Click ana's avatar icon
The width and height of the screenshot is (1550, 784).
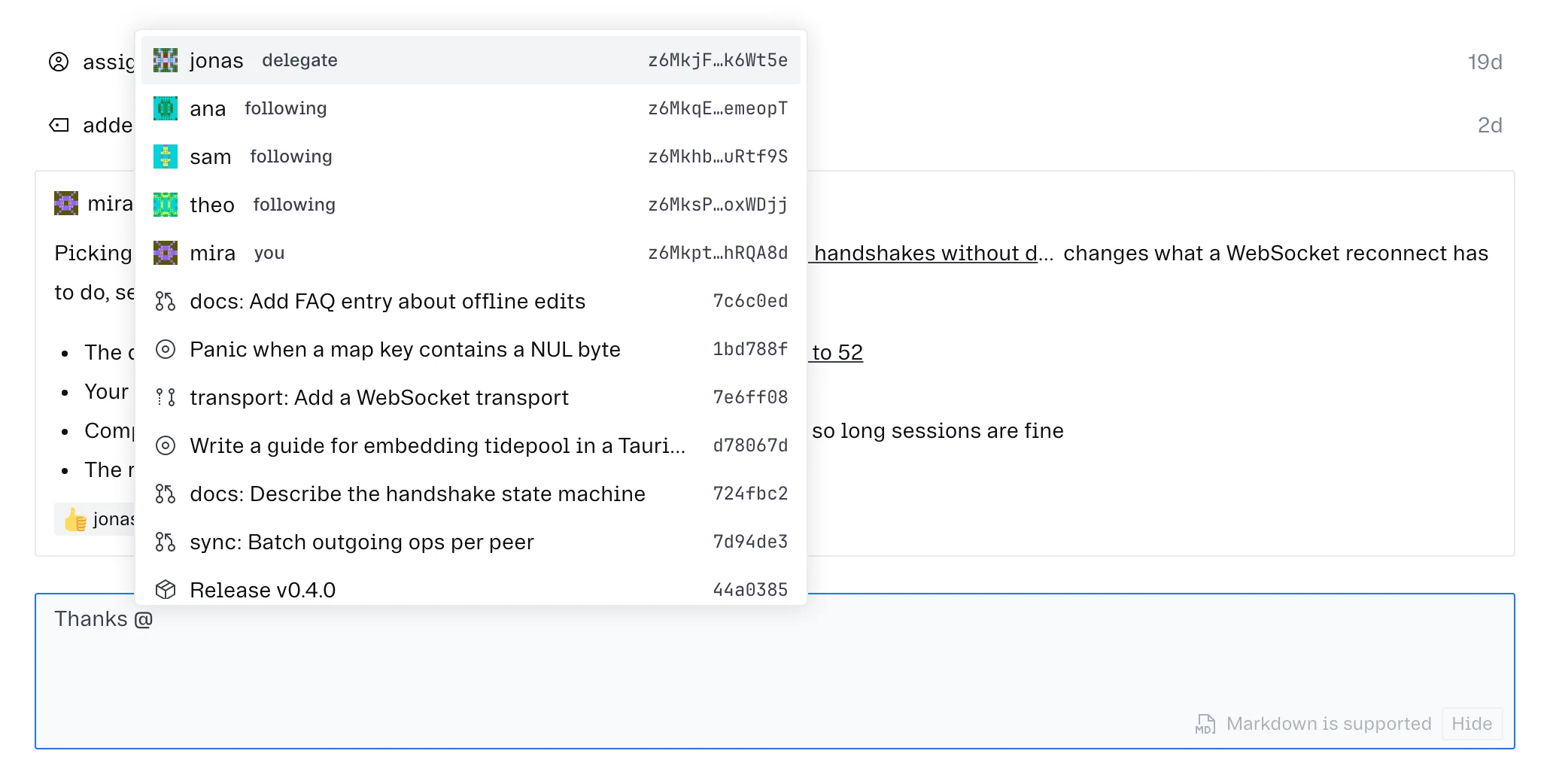(166, 108)
